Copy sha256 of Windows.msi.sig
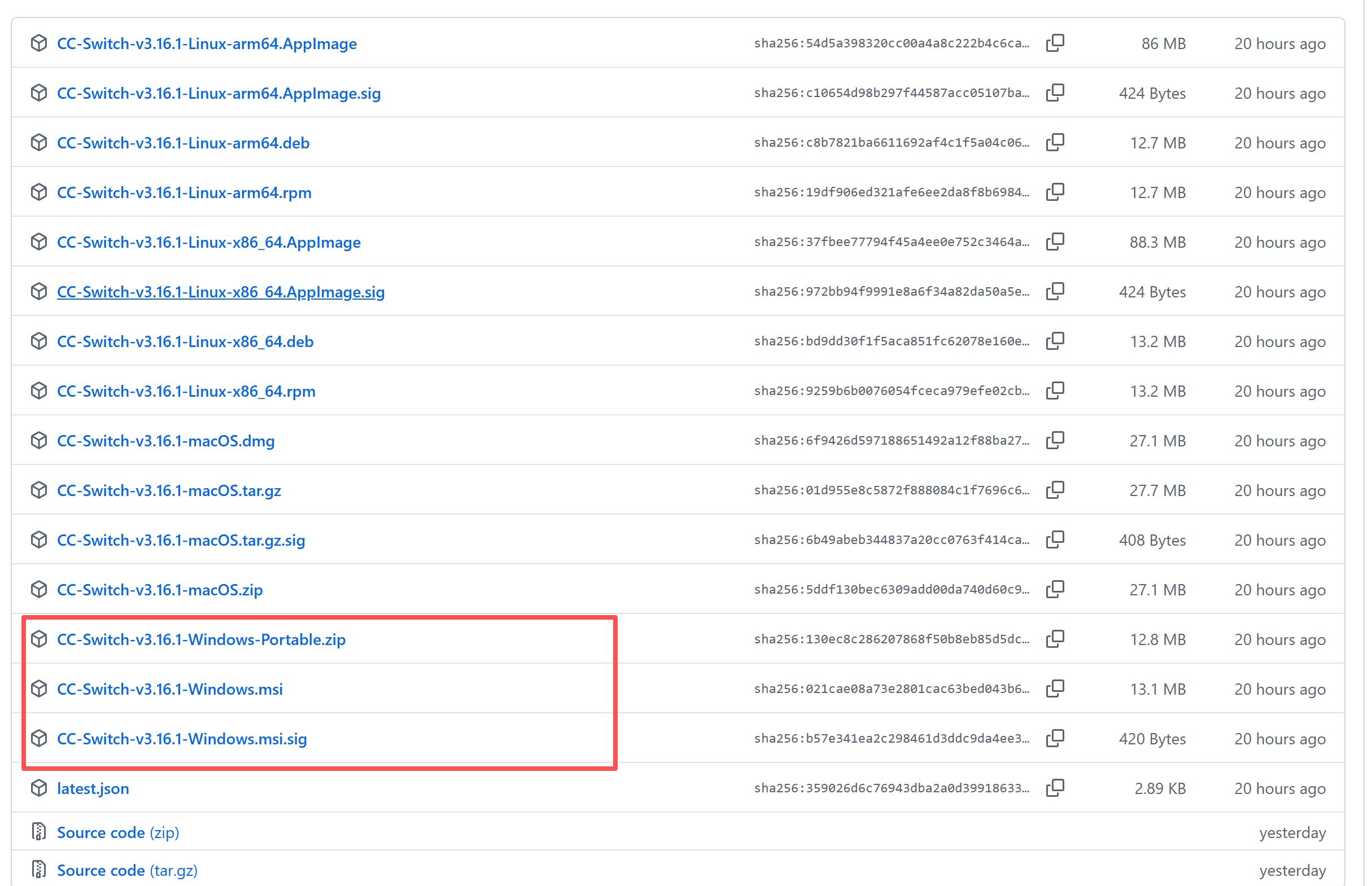 click(1055, 738)
